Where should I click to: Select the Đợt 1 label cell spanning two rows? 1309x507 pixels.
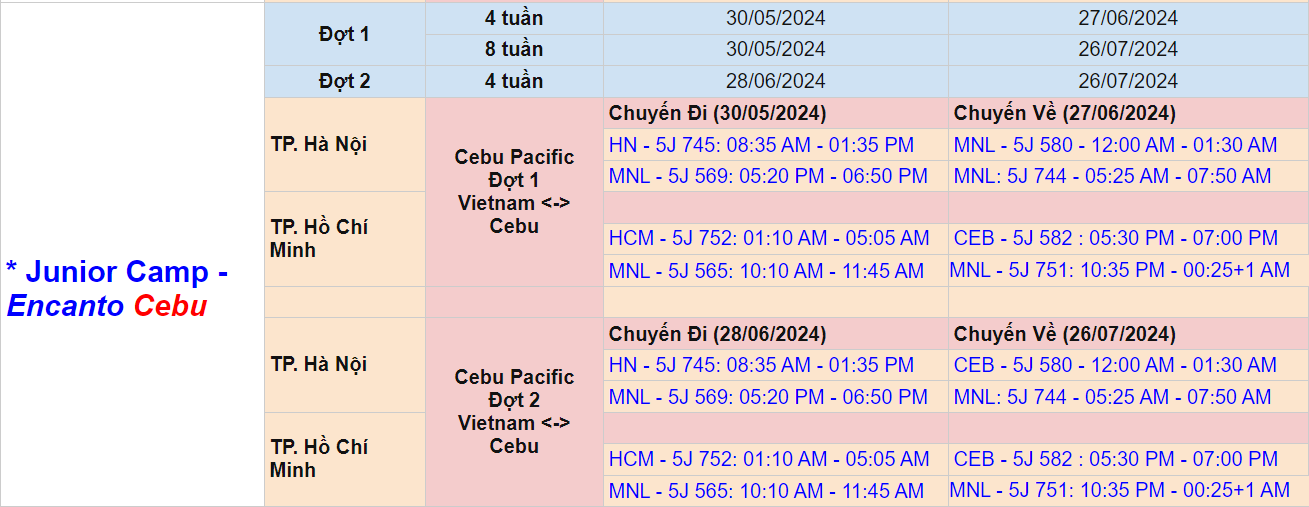tap(344, 34)
